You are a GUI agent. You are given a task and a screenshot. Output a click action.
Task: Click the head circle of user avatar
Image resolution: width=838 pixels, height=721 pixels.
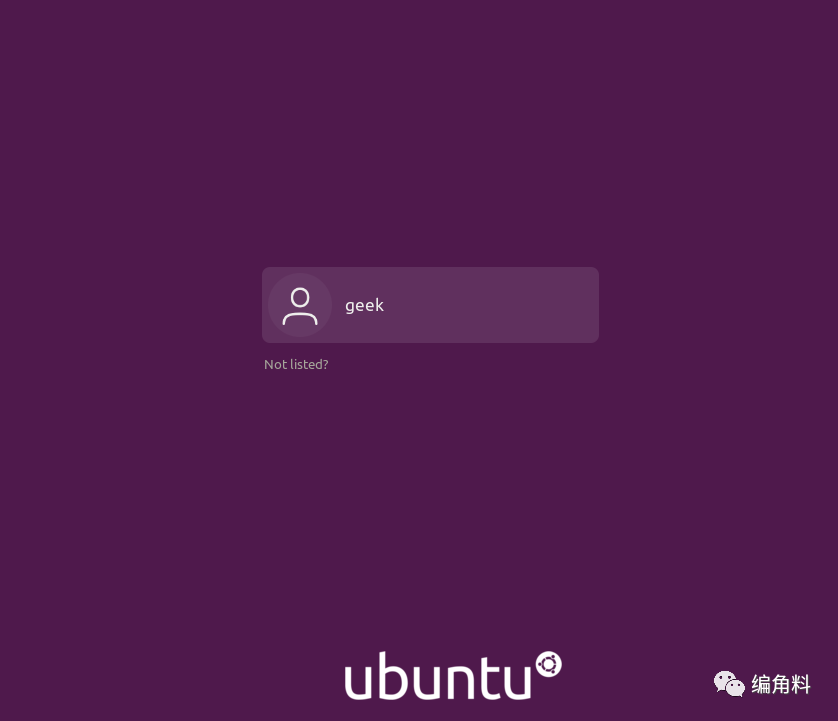pos(300,297)
